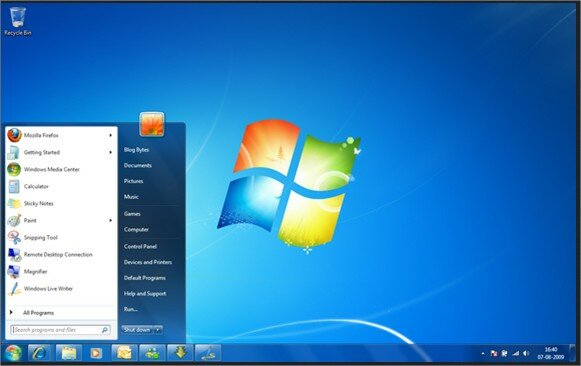Screen dimensions: 581x366
Task: Open Pictures library
Action: tap(133, 181)
